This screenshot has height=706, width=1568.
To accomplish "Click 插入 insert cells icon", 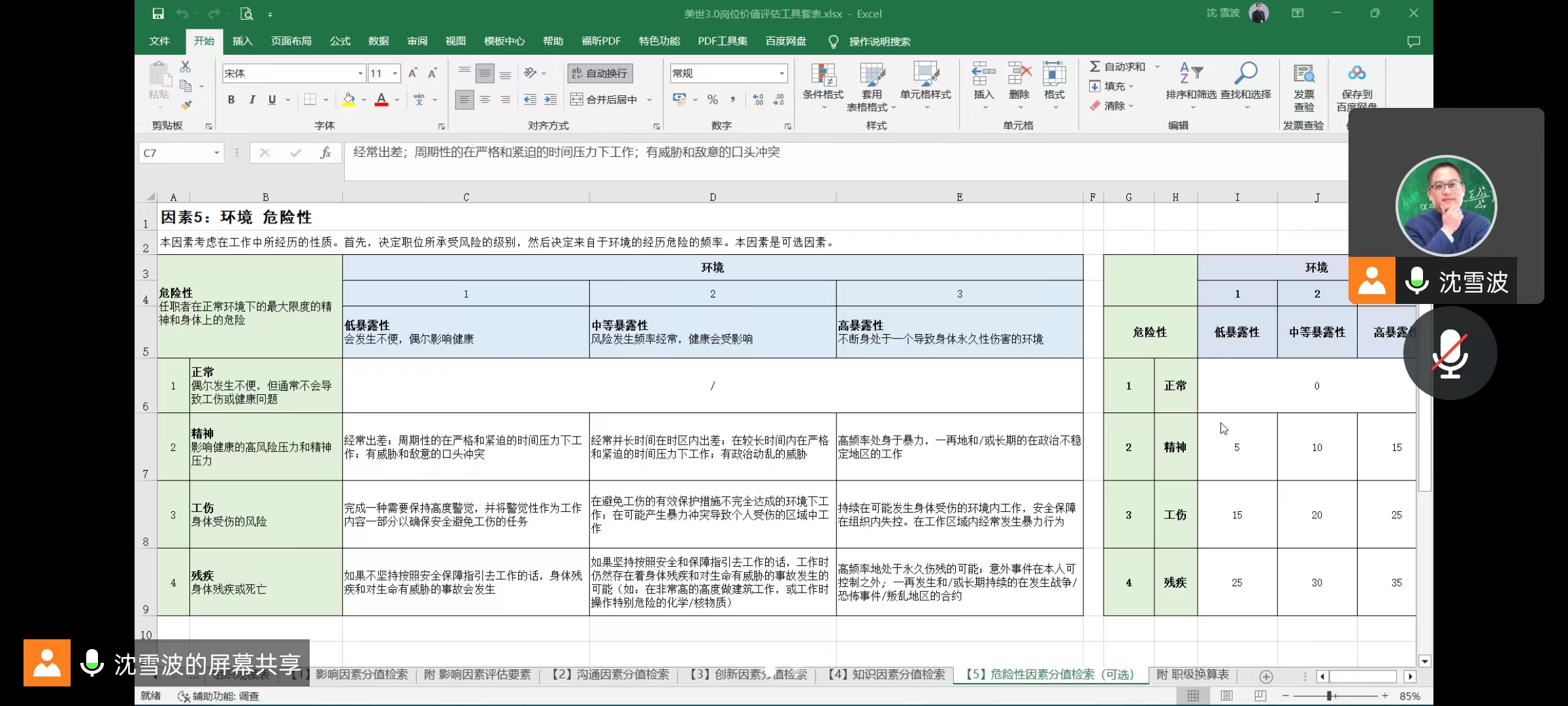I will coord(983,85).
